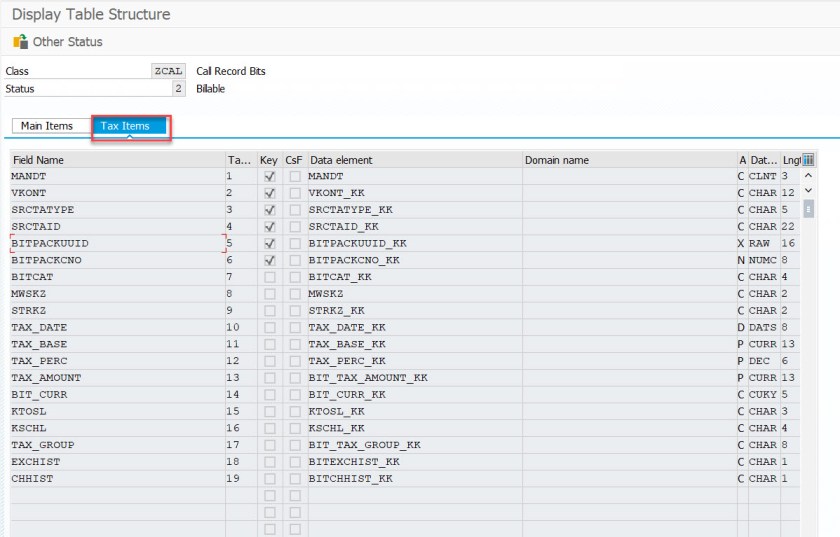
Task: Toggle CsF checkbox for MANDT
Action: 295,176
